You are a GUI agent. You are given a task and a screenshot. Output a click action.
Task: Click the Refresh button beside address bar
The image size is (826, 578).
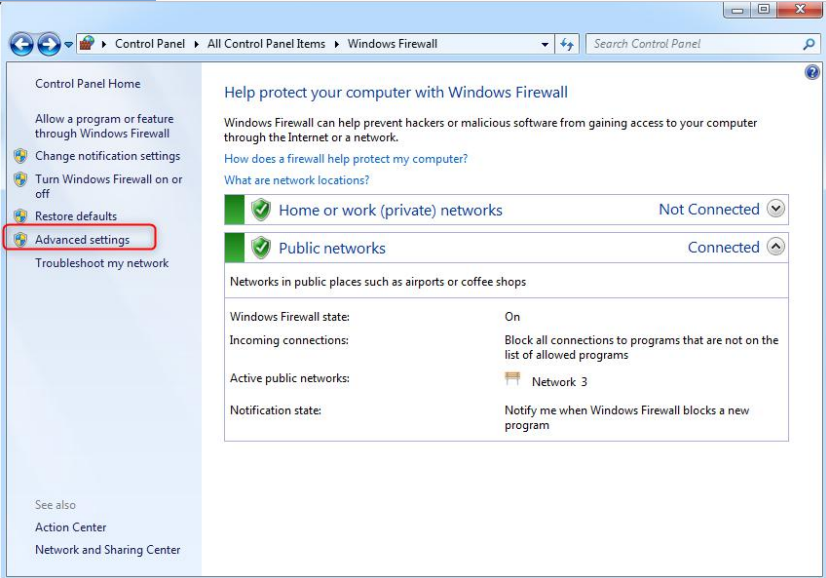pos(567,44)
